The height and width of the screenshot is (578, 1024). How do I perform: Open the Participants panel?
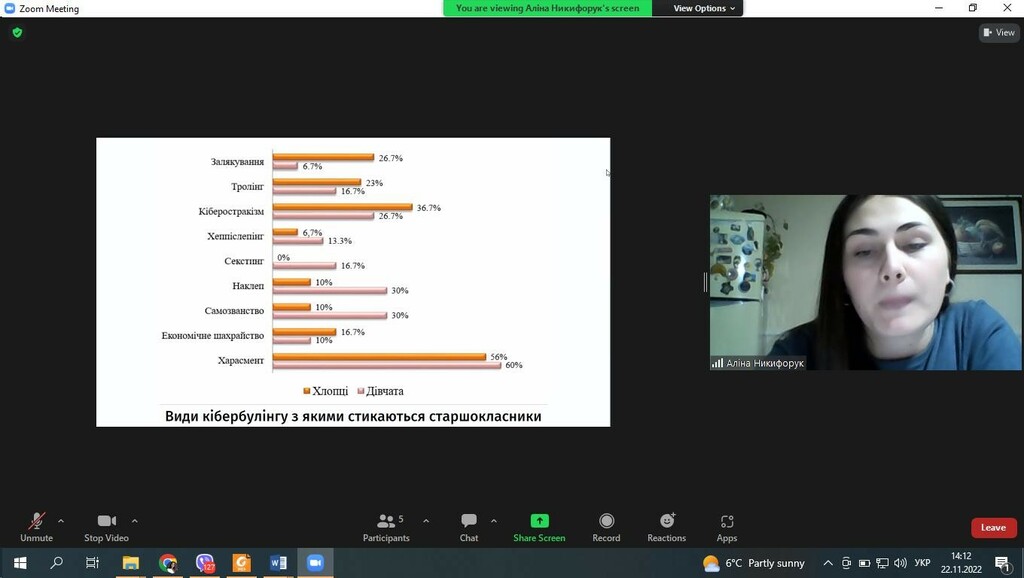point(386,526)
